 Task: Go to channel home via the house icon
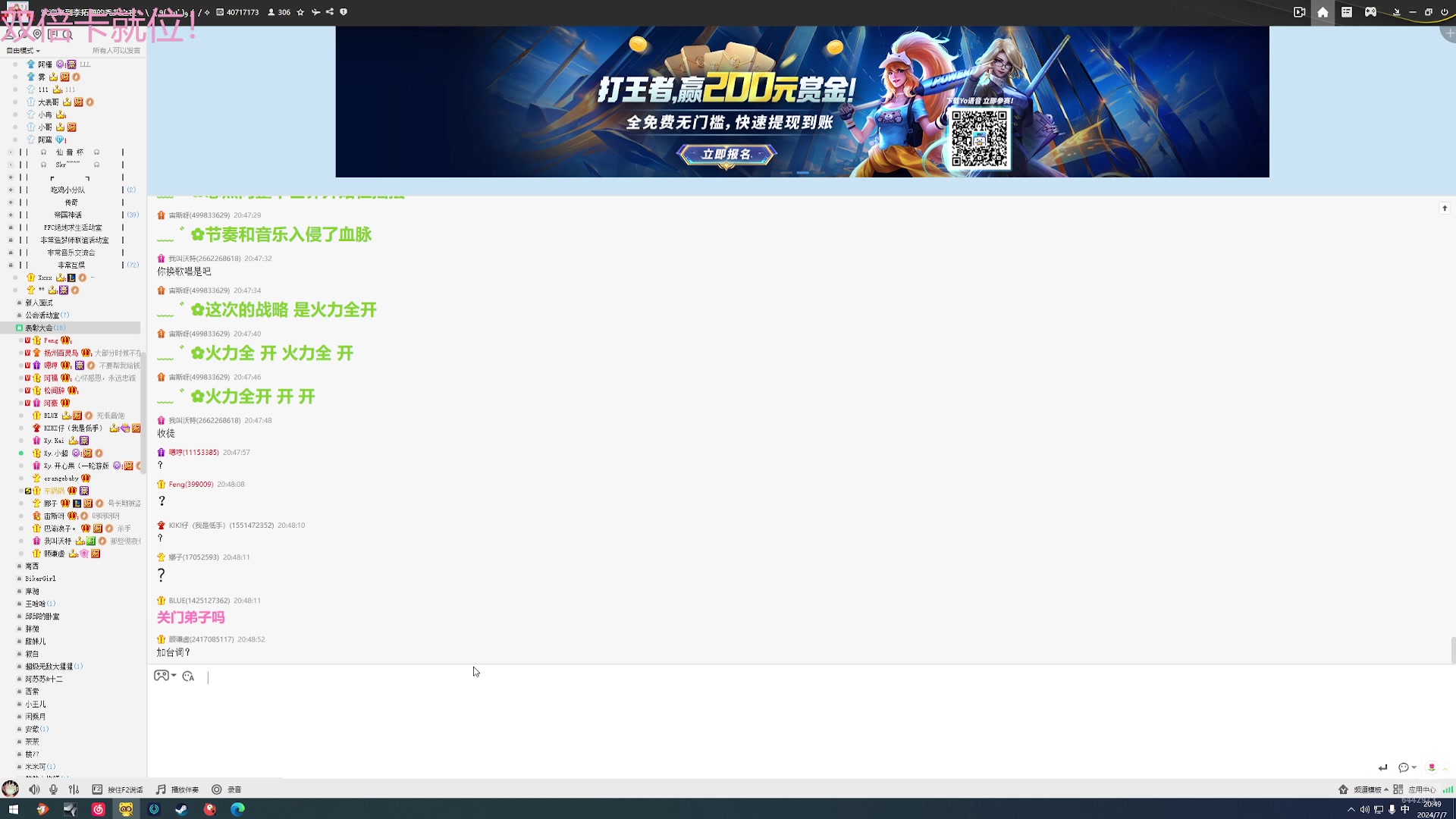click(1323, 12)
